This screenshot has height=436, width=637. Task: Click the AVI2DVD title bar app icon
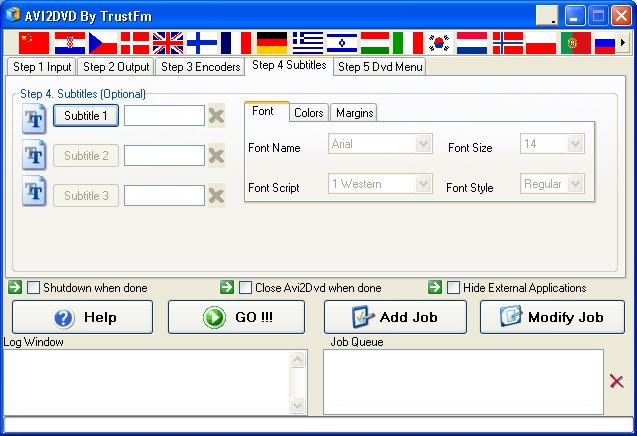click(13, 15)
